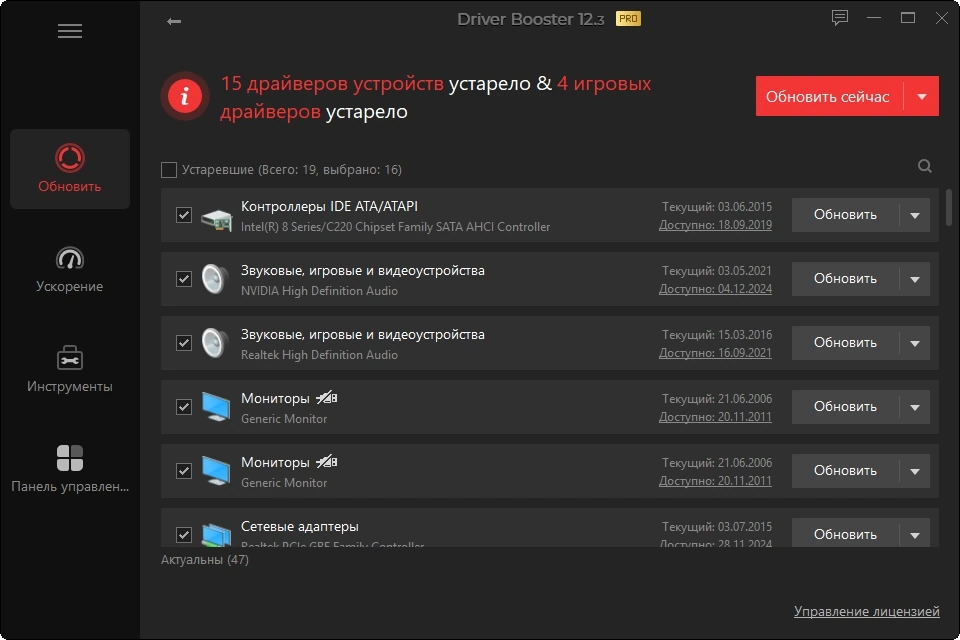Image resolution: width=960 pixels, height=640 pixels.
Task: Update the first Generic Monitor driver
Action: (x=845, y=407)
